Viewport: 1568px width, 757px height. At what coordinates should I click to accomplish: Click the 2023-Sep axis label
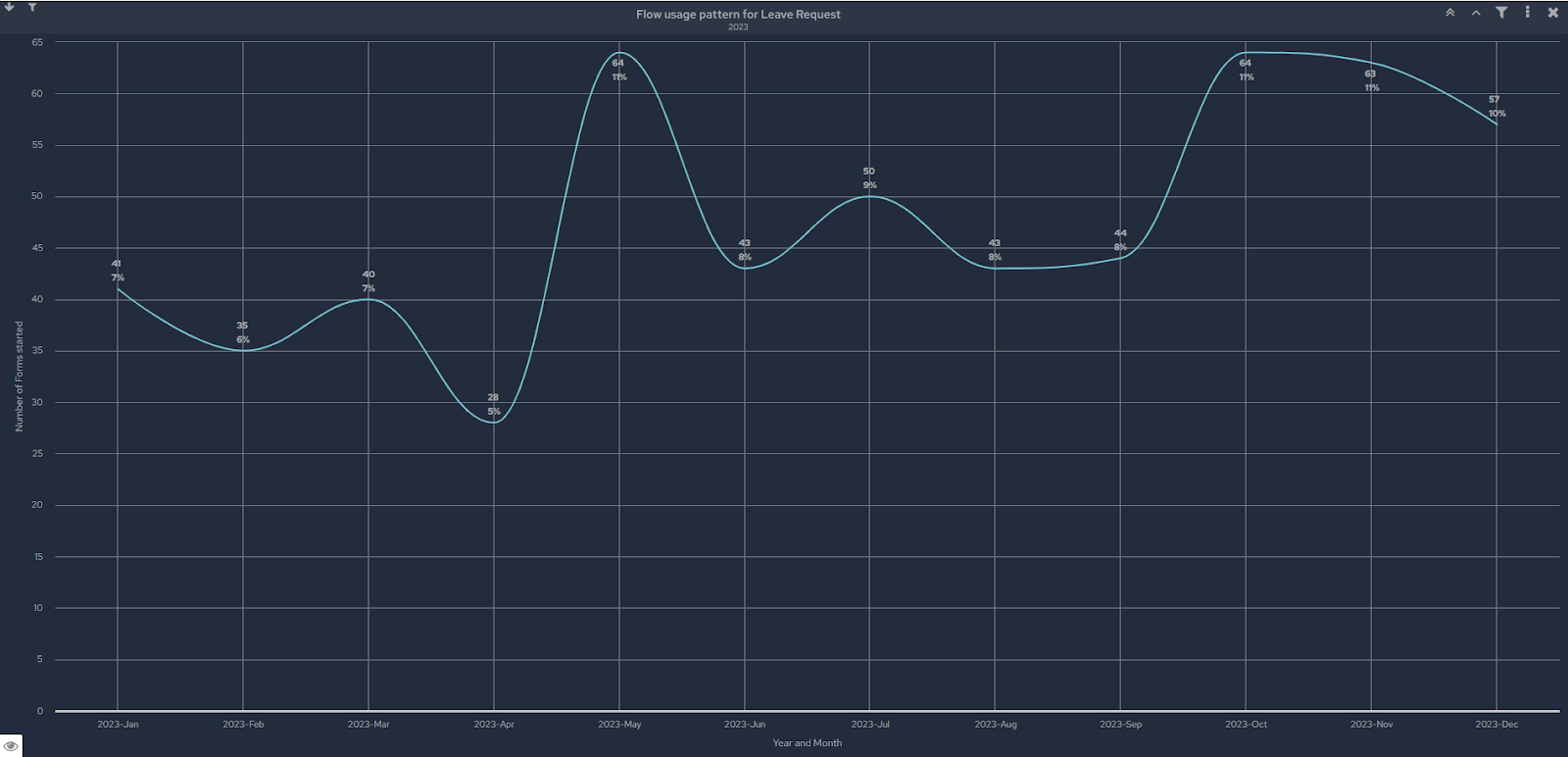[1120, 725]
